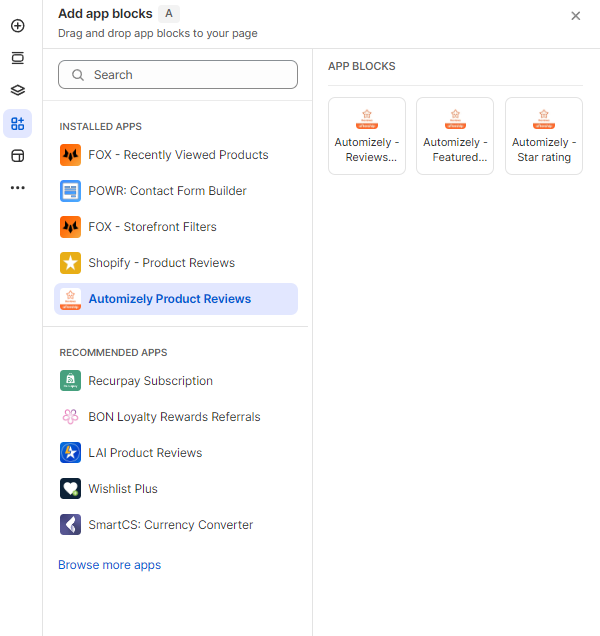Click the Automizely - Featured... block icon
This screenshot has width=600, height=636.
point(455,119)
